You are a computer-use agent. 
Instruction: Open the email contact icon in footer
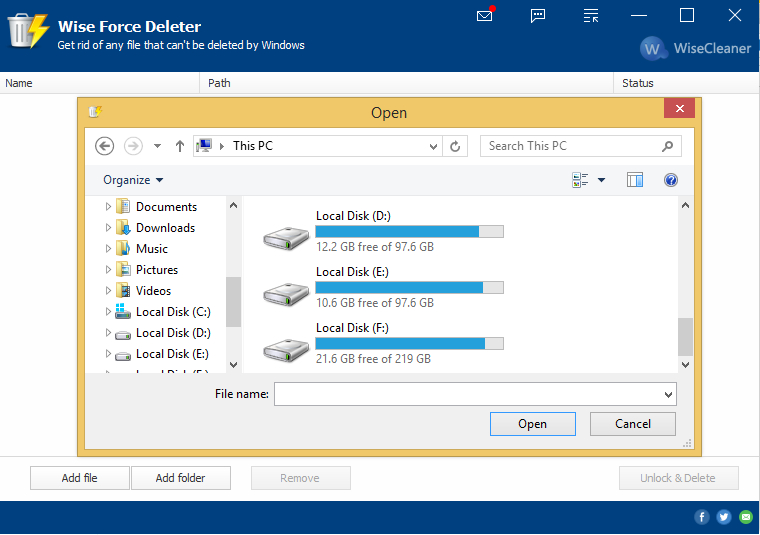click(x=746, y=517)
